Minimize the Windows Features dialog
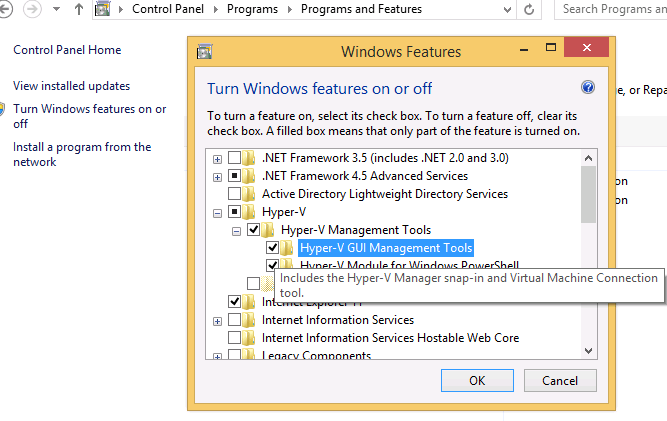 (x=524, y=49)
